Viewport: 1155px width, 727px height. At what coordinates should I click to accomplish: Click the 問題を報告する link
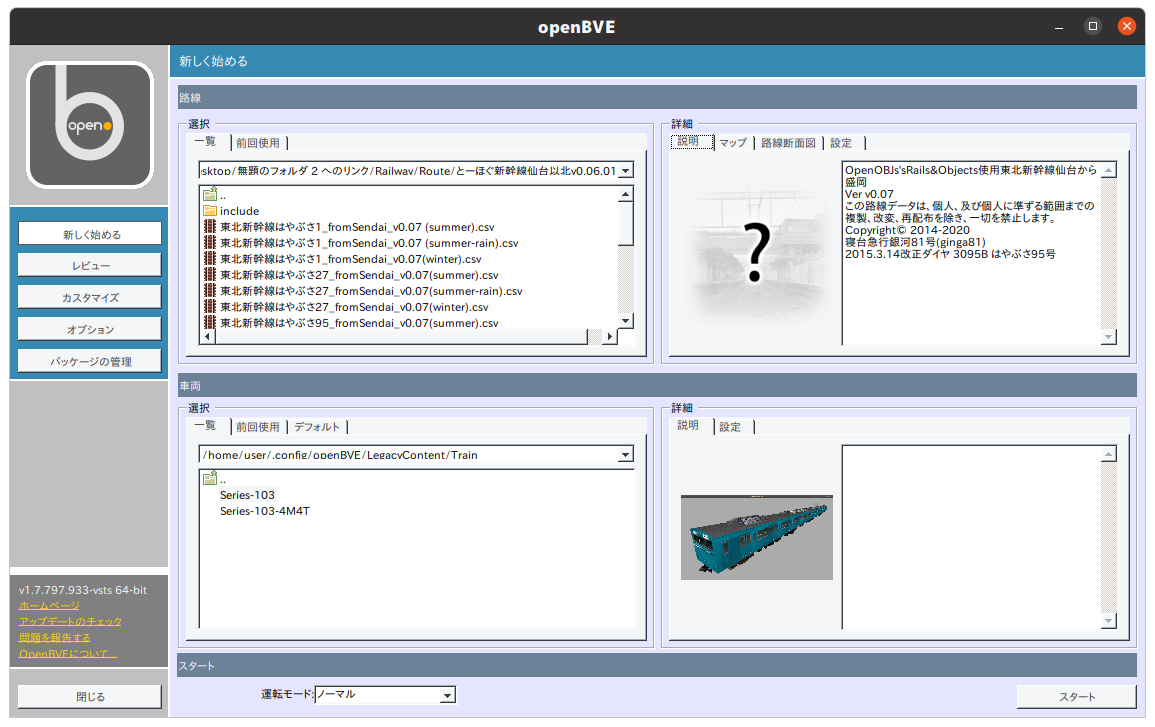(x=55, y=638)
